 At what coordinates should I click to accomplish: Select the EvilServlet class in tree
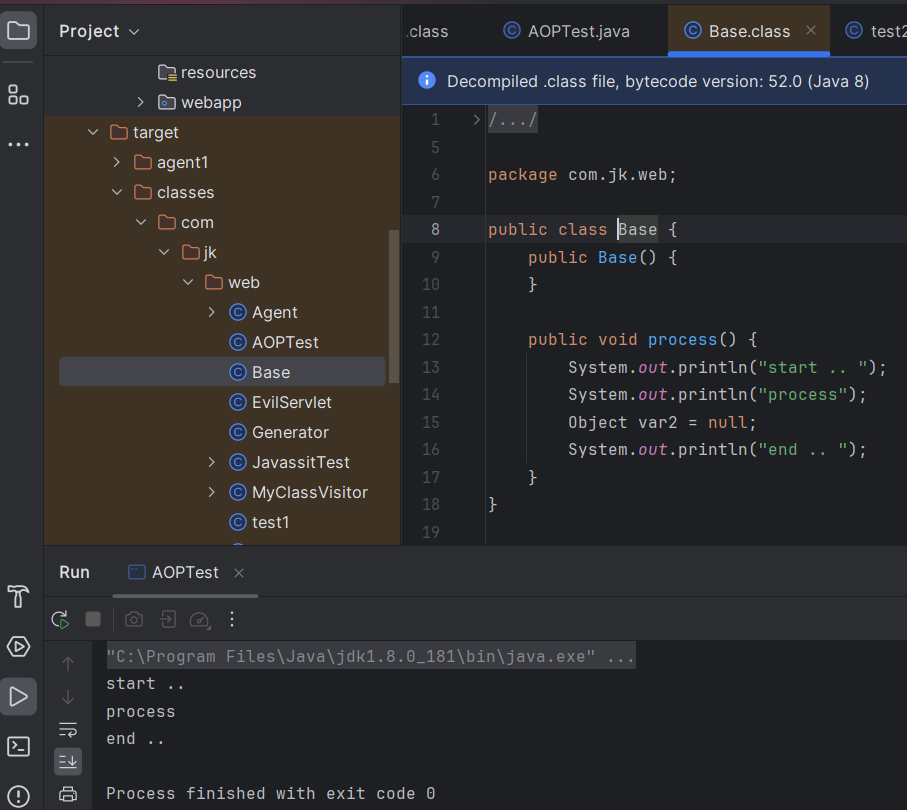(280, 402)
